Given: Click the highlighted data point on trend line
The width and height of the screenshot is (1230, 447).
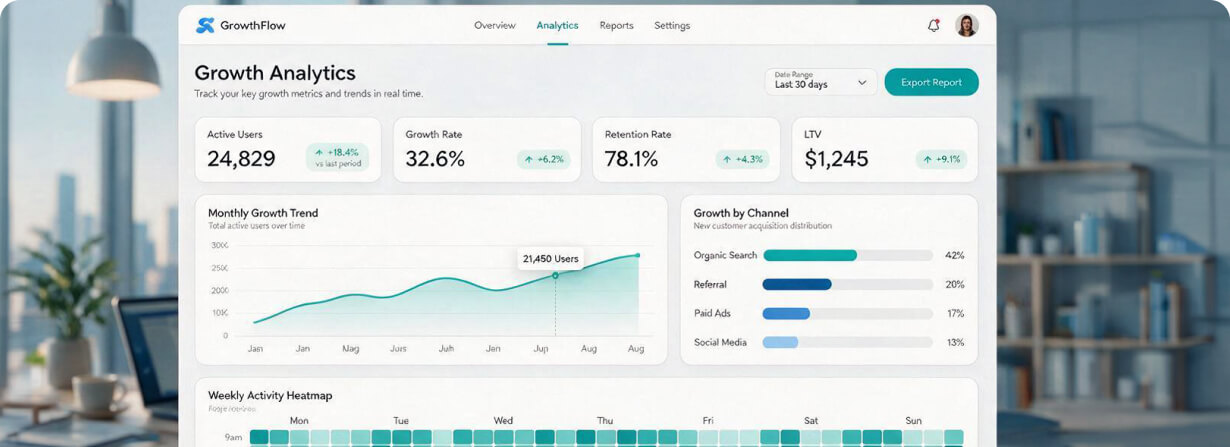Looking at the screenshot, I should point(555,275).
